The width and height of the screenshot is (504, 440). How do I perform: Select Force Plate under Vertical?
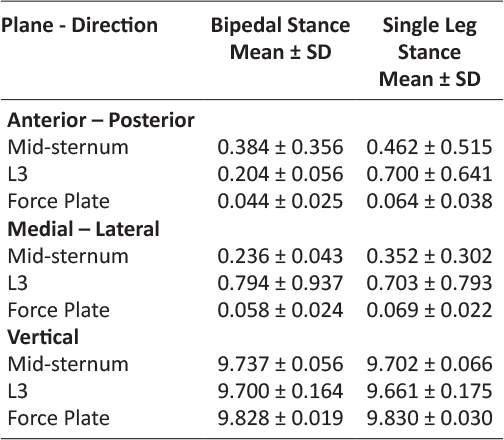tap(58, 418)
